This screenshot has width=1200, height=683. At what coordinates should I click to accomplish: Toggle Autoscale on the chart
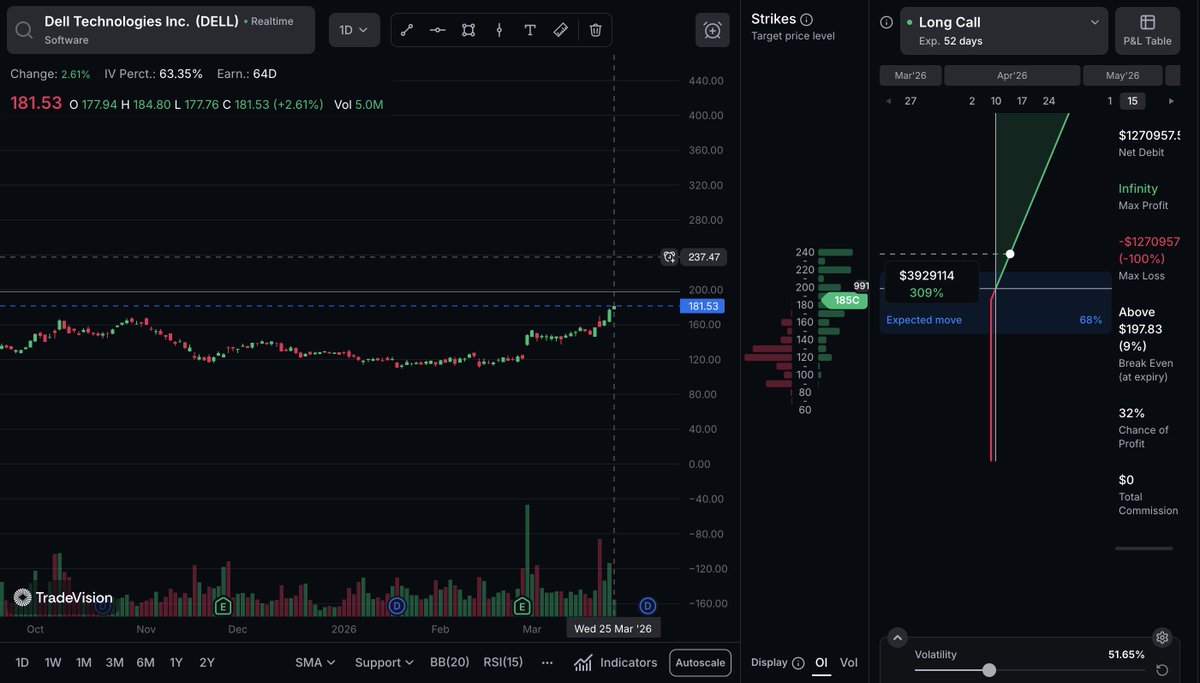[700, 662]
